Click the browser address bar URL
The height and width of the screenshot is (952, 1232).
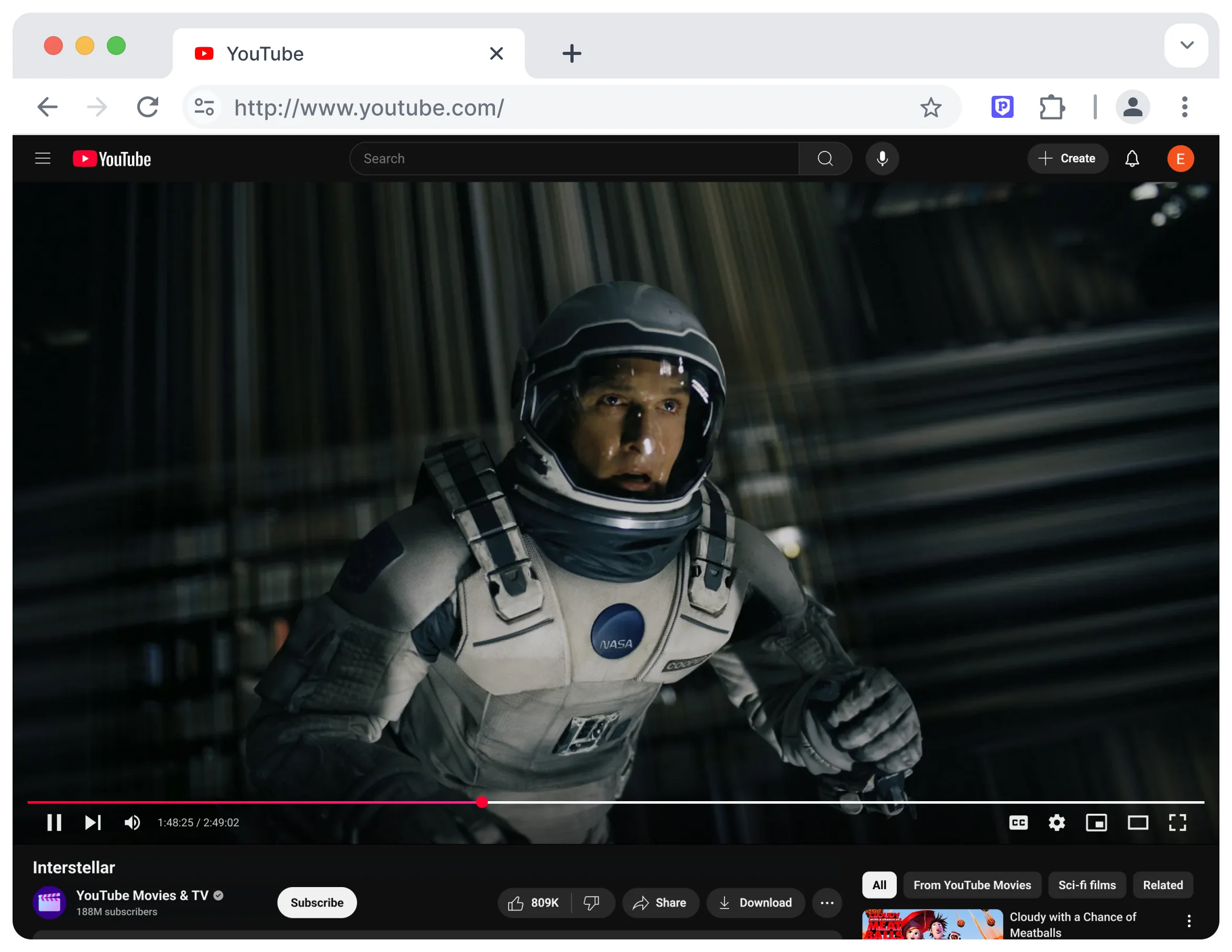[369, 107]
